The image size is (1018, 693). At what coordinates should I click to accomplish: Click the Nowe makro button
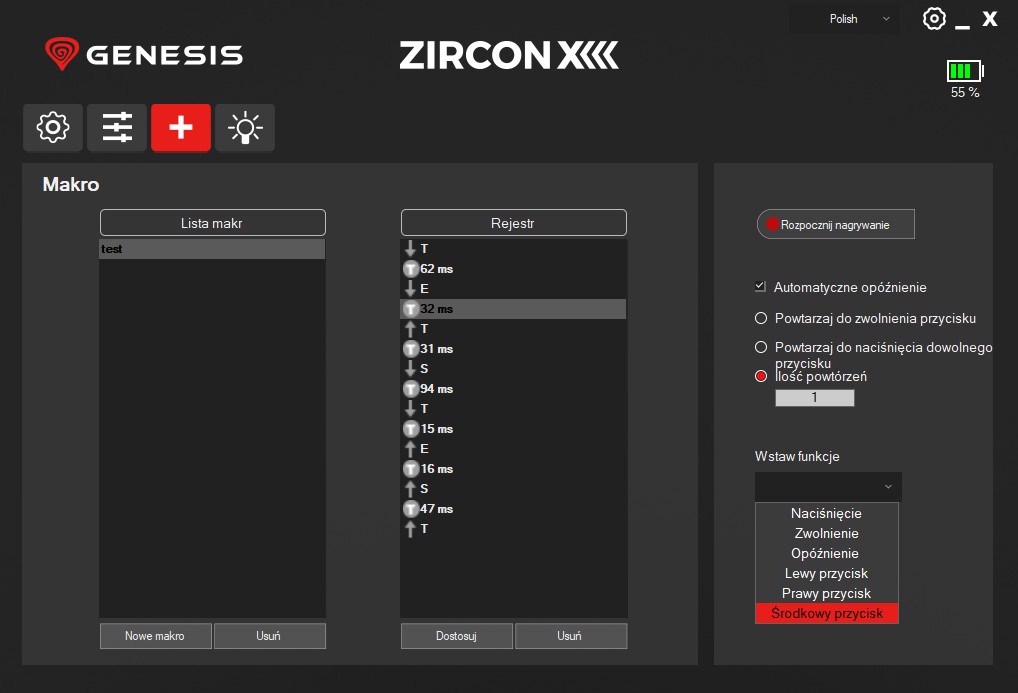pyautogui.click(x=155, y=636)
